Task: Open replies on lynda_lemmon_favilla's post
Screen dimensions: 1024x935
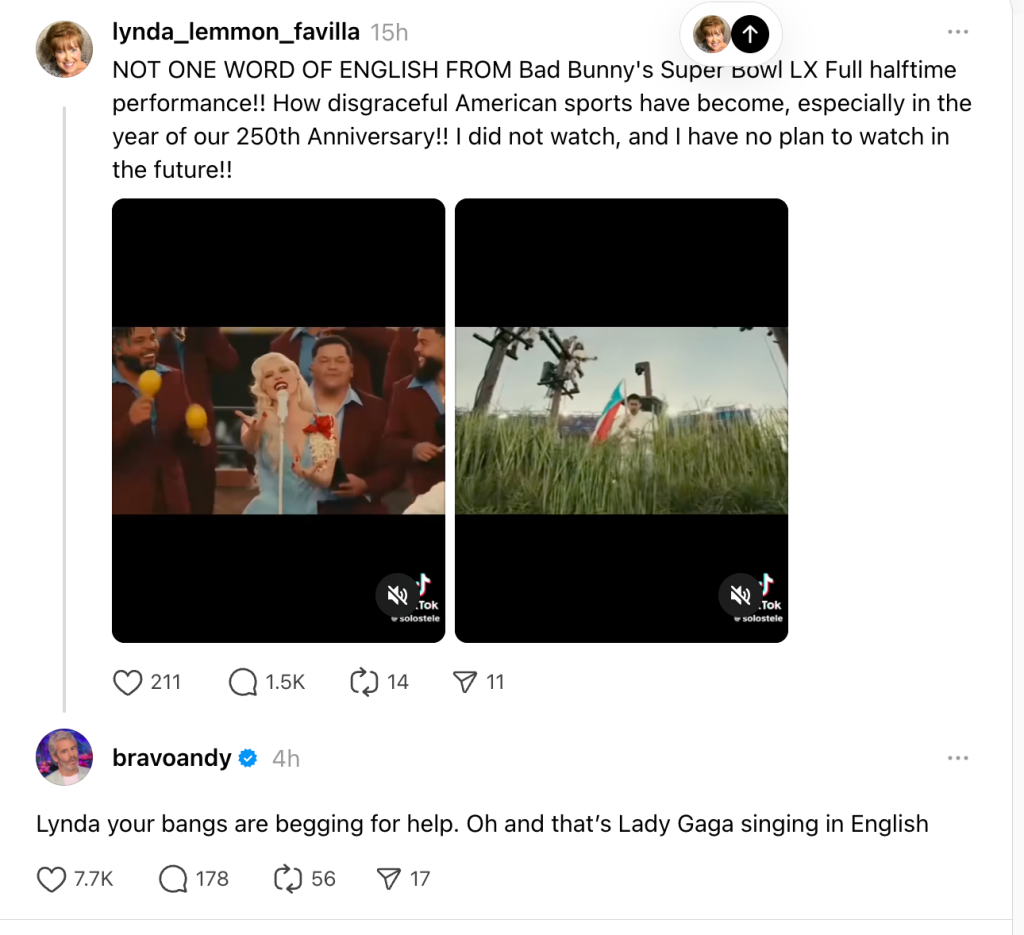Action: [243, 682]
